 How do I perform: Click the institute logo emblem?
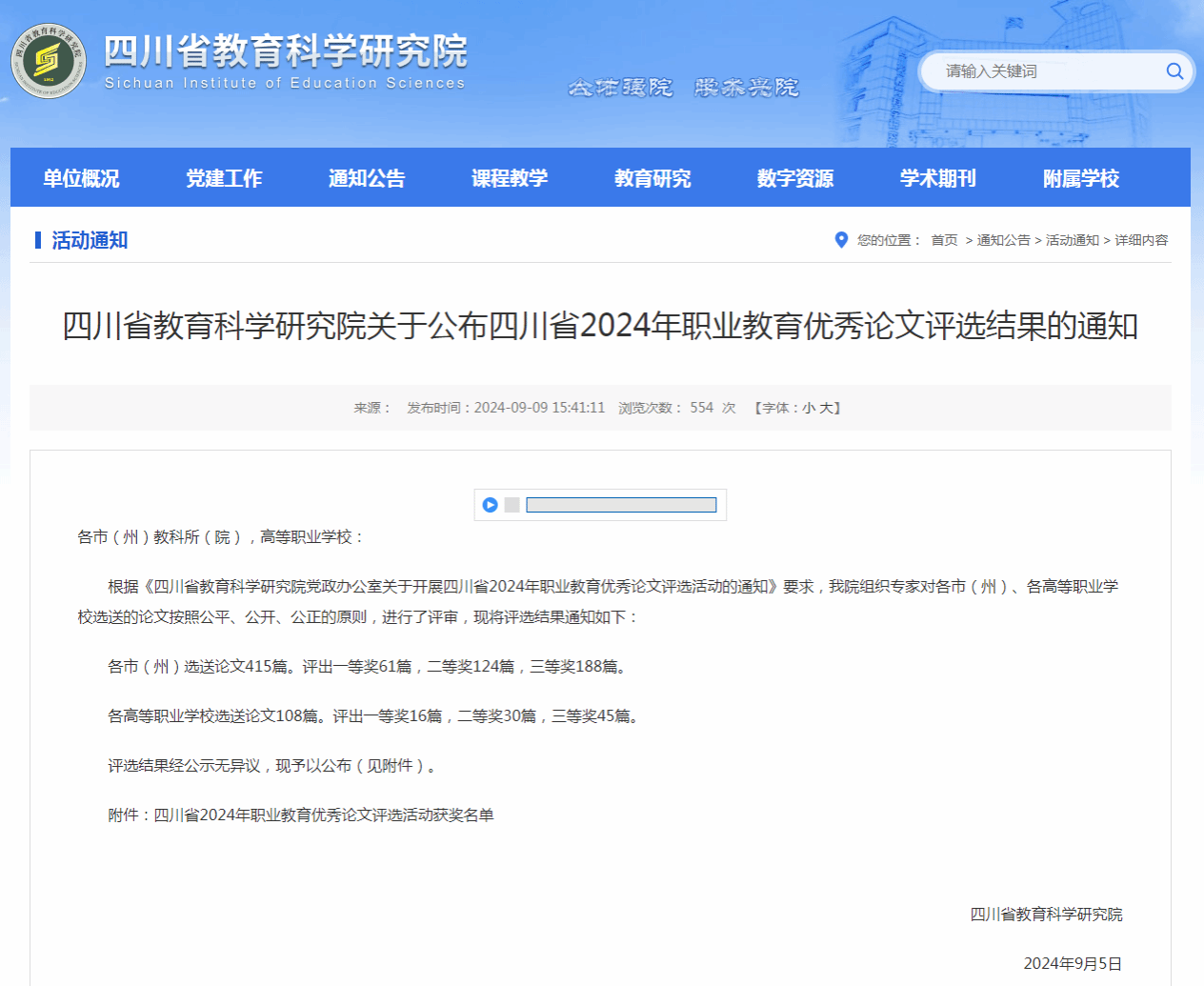[x=49, y=61]
